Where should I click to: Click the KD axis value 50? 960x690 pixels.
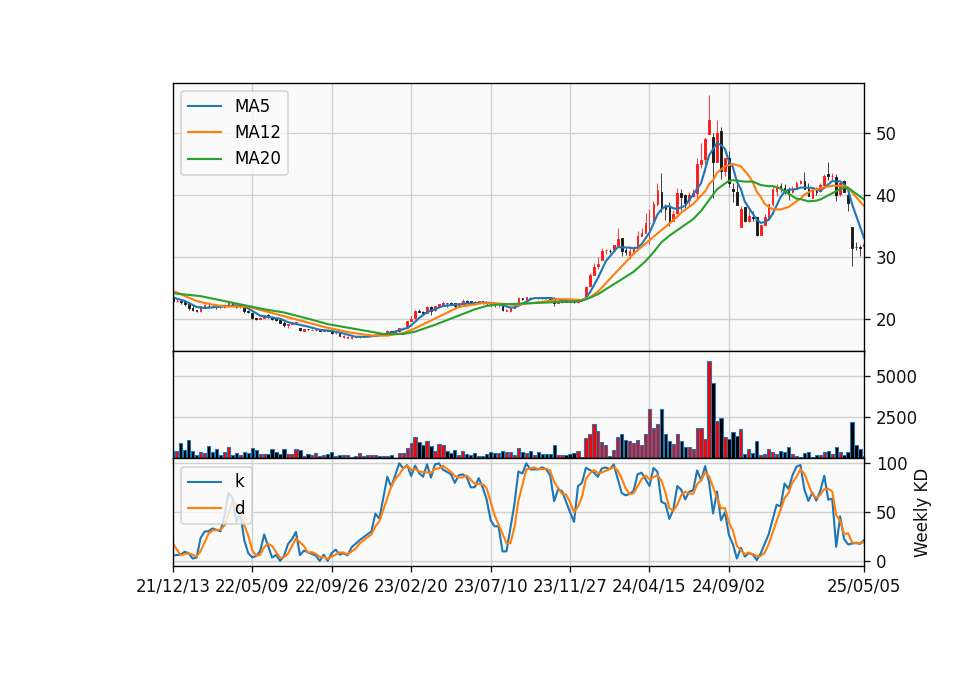[887, 512]
